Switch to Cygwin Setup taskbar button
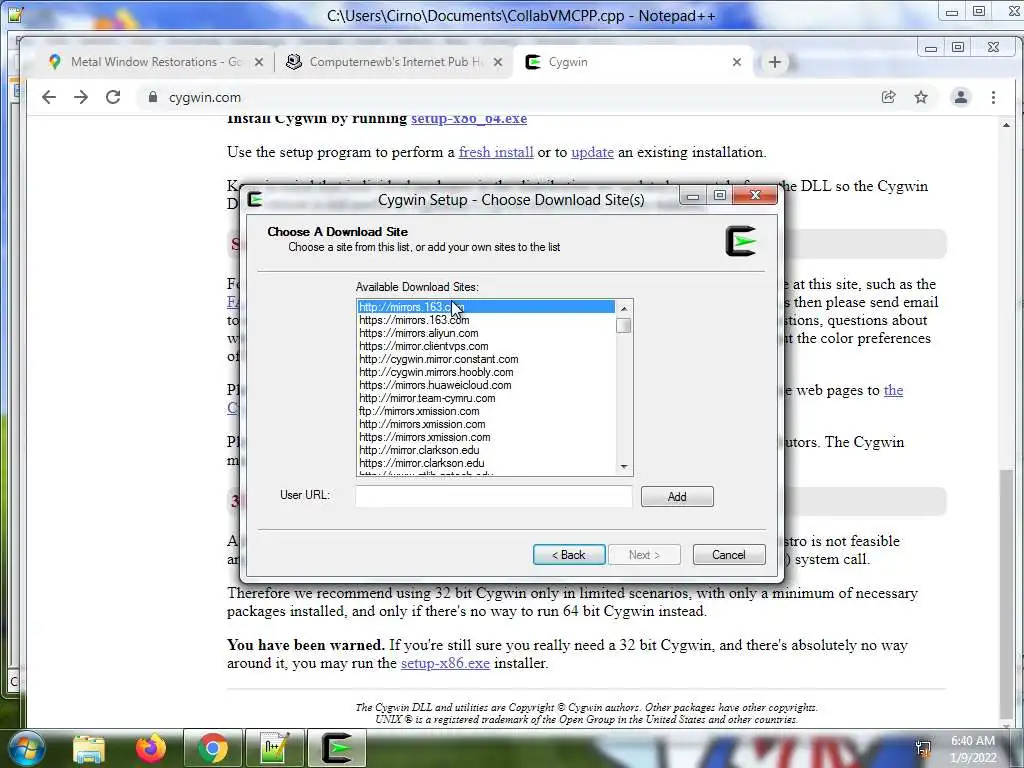Screen dimensions: 1024x768 [336, 748]
